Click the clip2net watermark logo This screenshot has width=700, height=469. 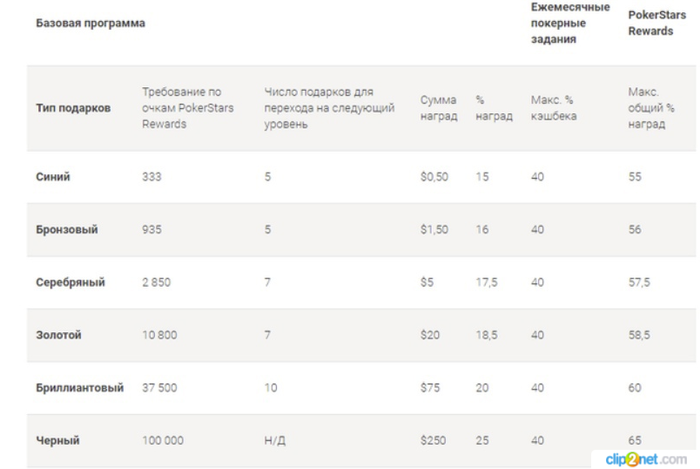click(649, 459)
